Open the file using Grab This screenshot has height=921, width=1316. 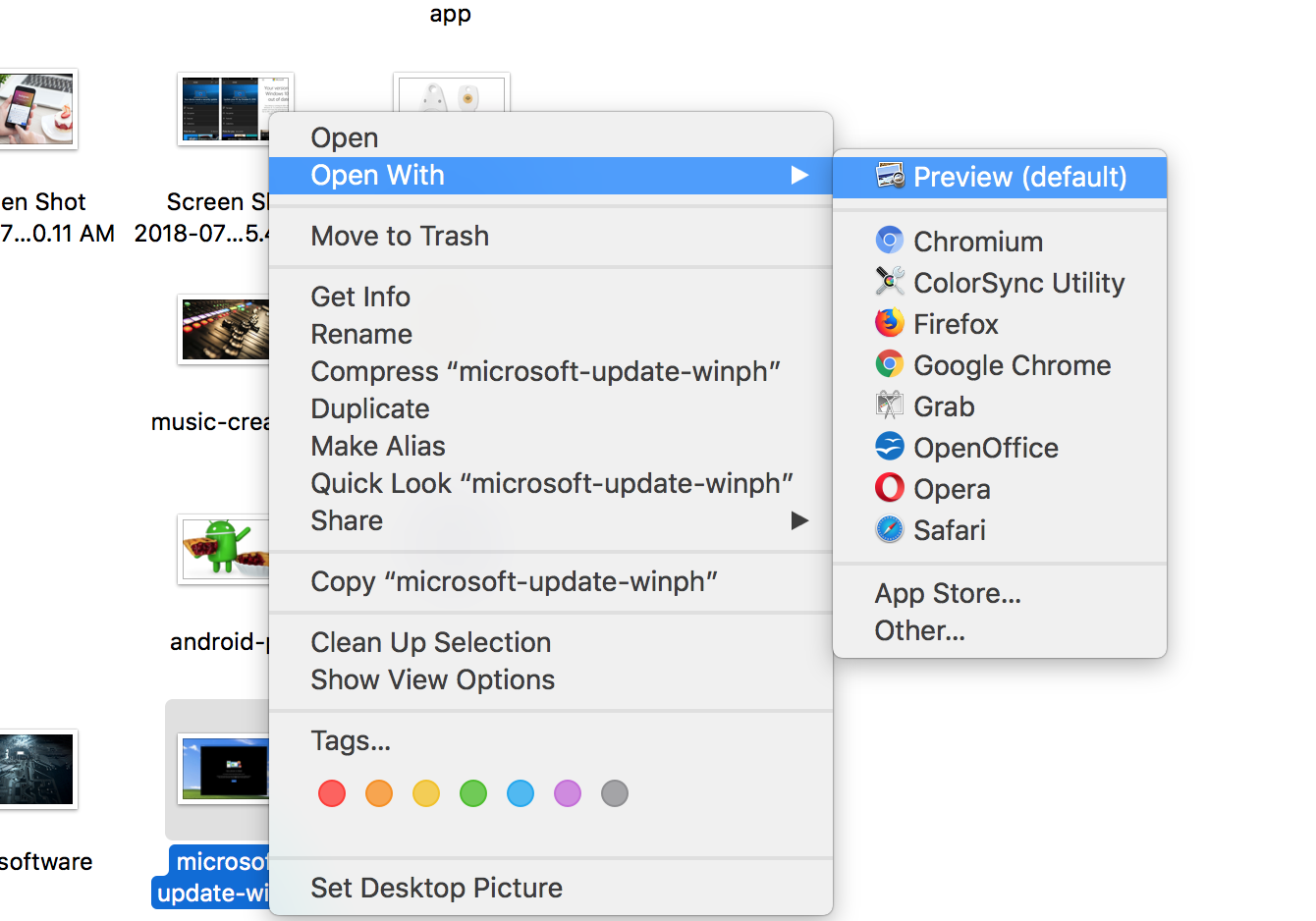(944, 406)
